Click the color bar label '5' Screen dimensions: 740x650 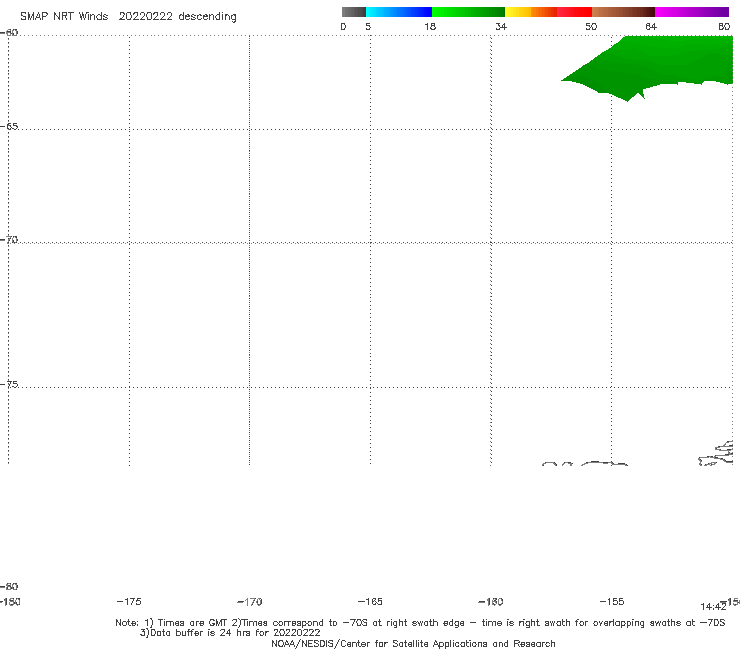point(368,26)
